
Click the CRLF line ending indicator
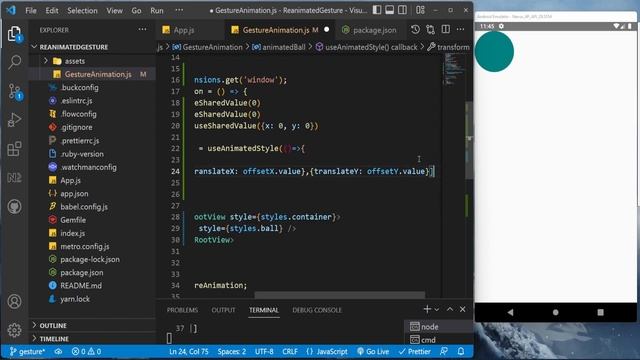[x=290, y=351]
